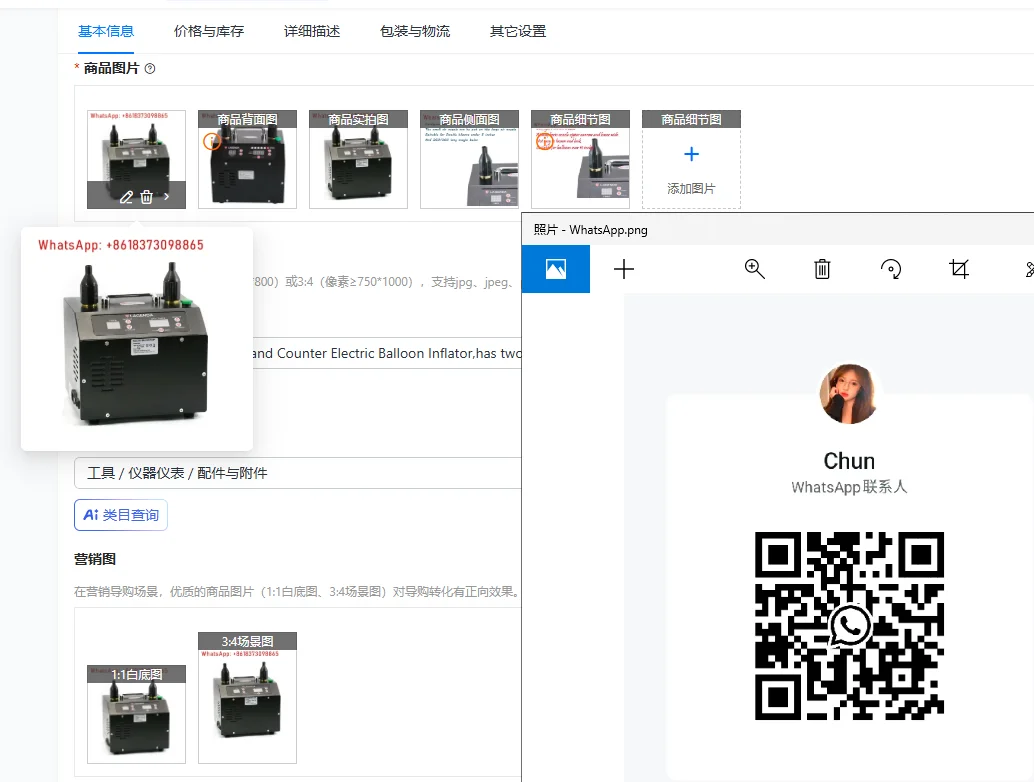The height and width of the screenshot is (782, 1034).
Task: Edit the first product image with pencil icon
Action: 126,196
